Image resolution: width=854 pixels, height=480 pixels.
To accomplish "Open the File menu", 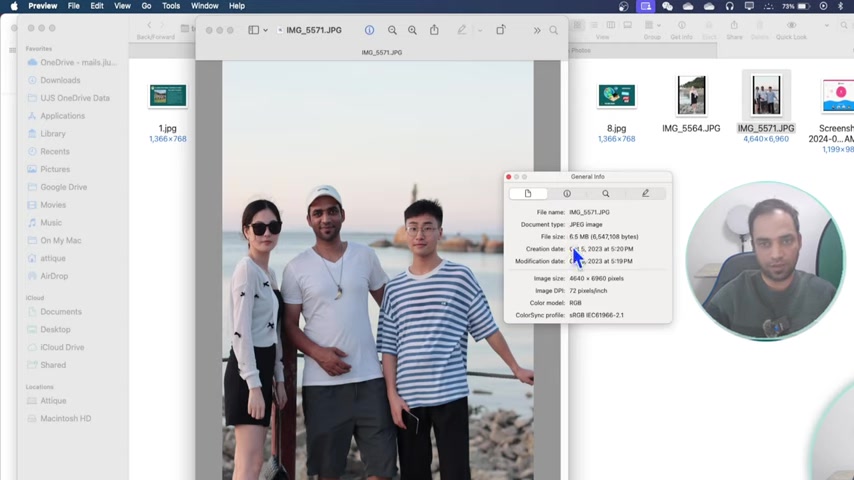I will (74, 6).
